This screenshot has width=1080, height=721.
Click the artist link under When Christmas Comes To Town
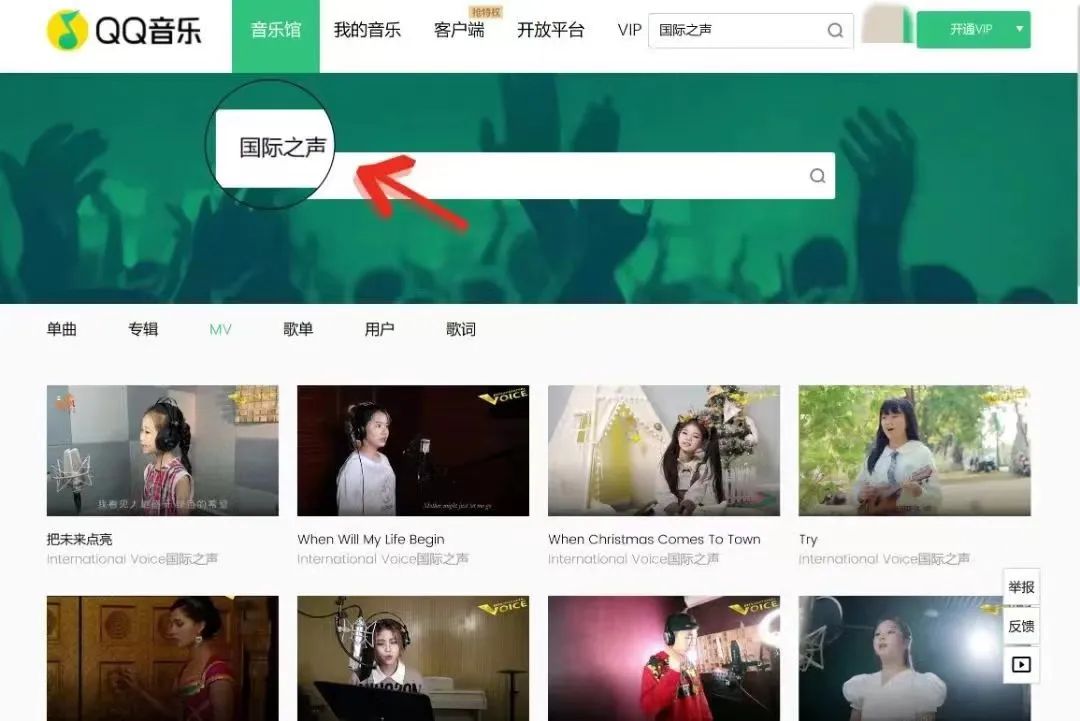coord(634,559)
